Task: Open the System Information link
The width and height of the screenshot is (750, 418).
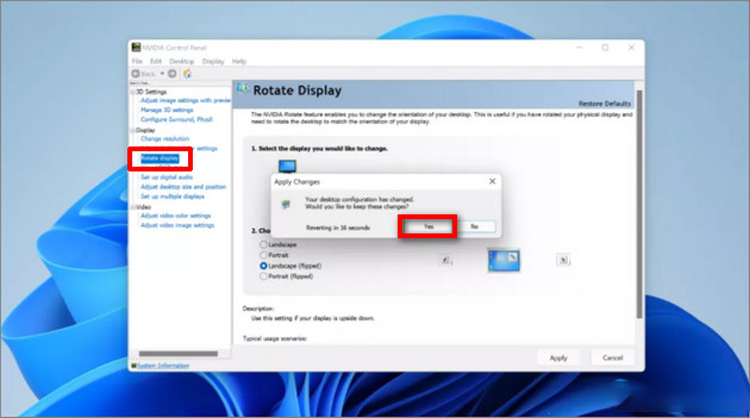Action: [163, 366]
